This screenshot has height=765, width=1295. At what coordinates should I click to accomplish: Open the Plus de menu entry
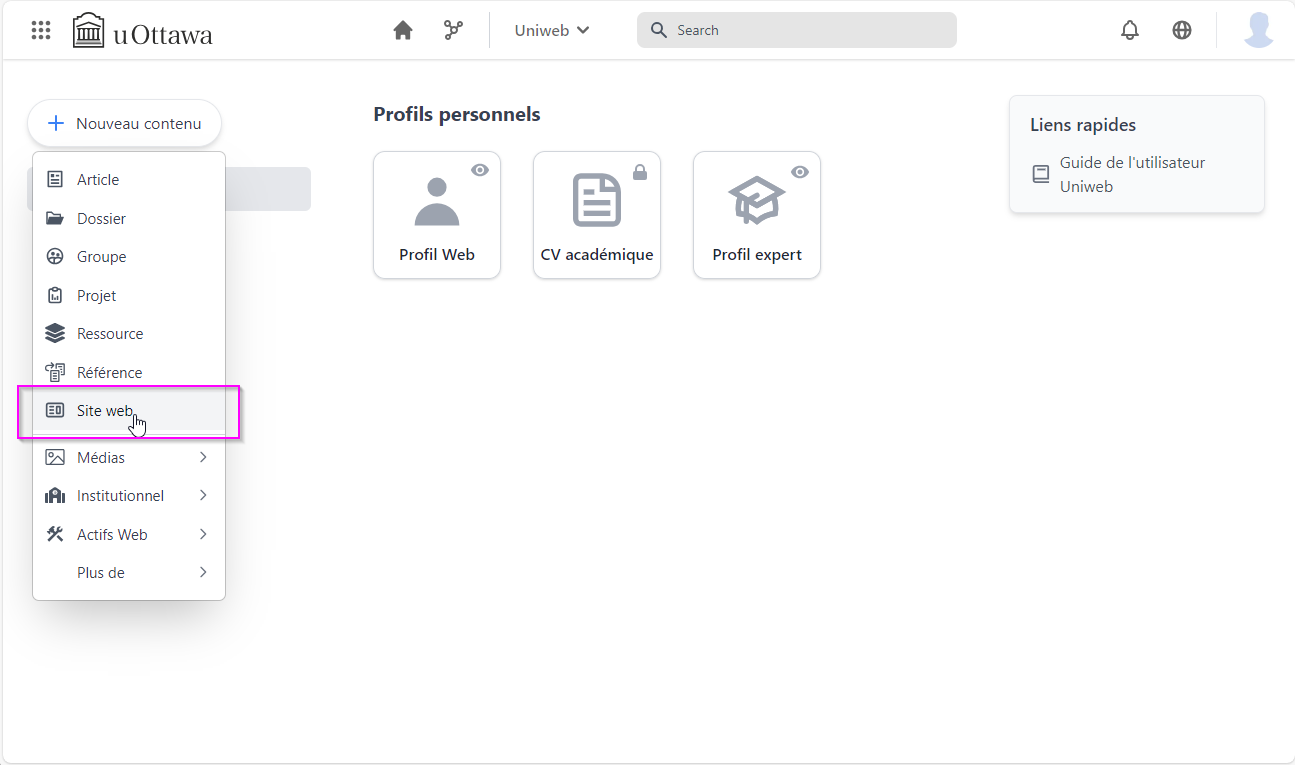129,573
